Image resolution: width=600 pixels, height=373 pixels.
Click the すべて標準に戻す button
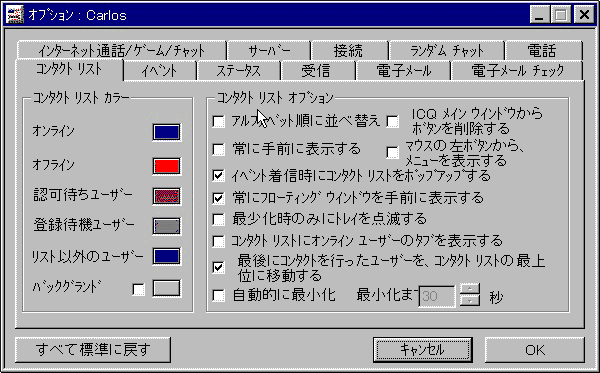[93, 350]
